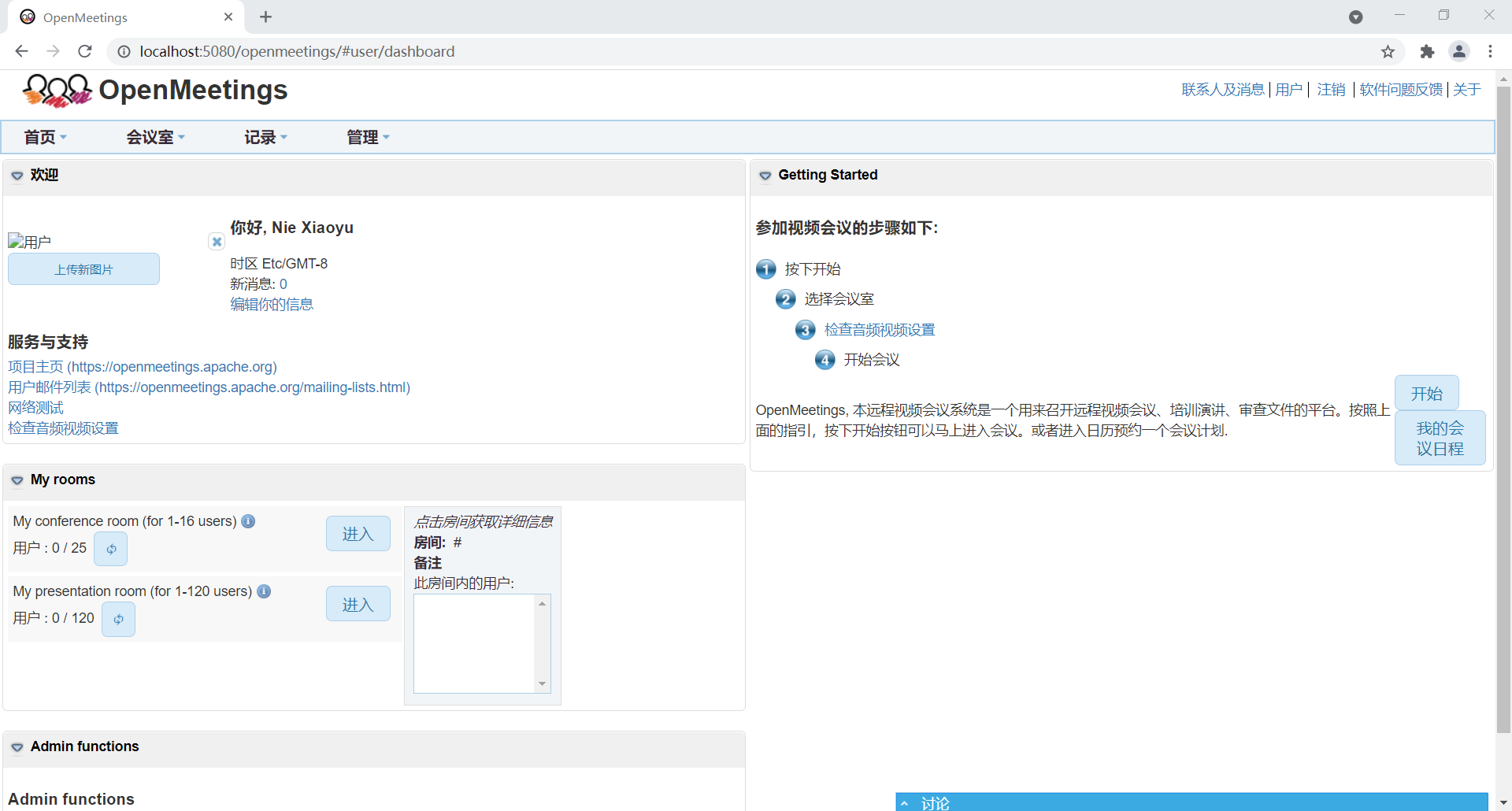The image size is (1512, 811).
Task: Select My presentation room row text
Action: click(132, 591)
